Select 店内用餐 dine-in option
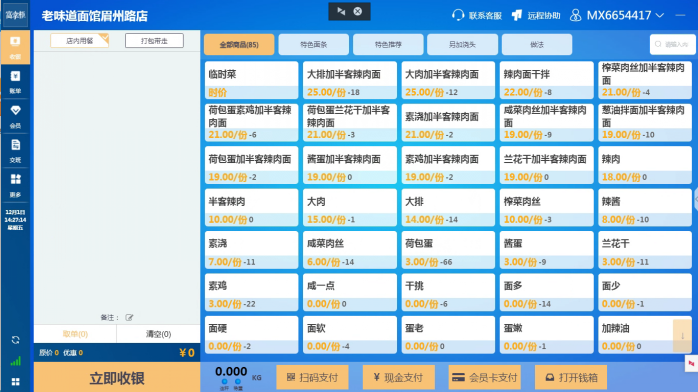The height and width of the screenshot is (392, 698). coord(79,40)
